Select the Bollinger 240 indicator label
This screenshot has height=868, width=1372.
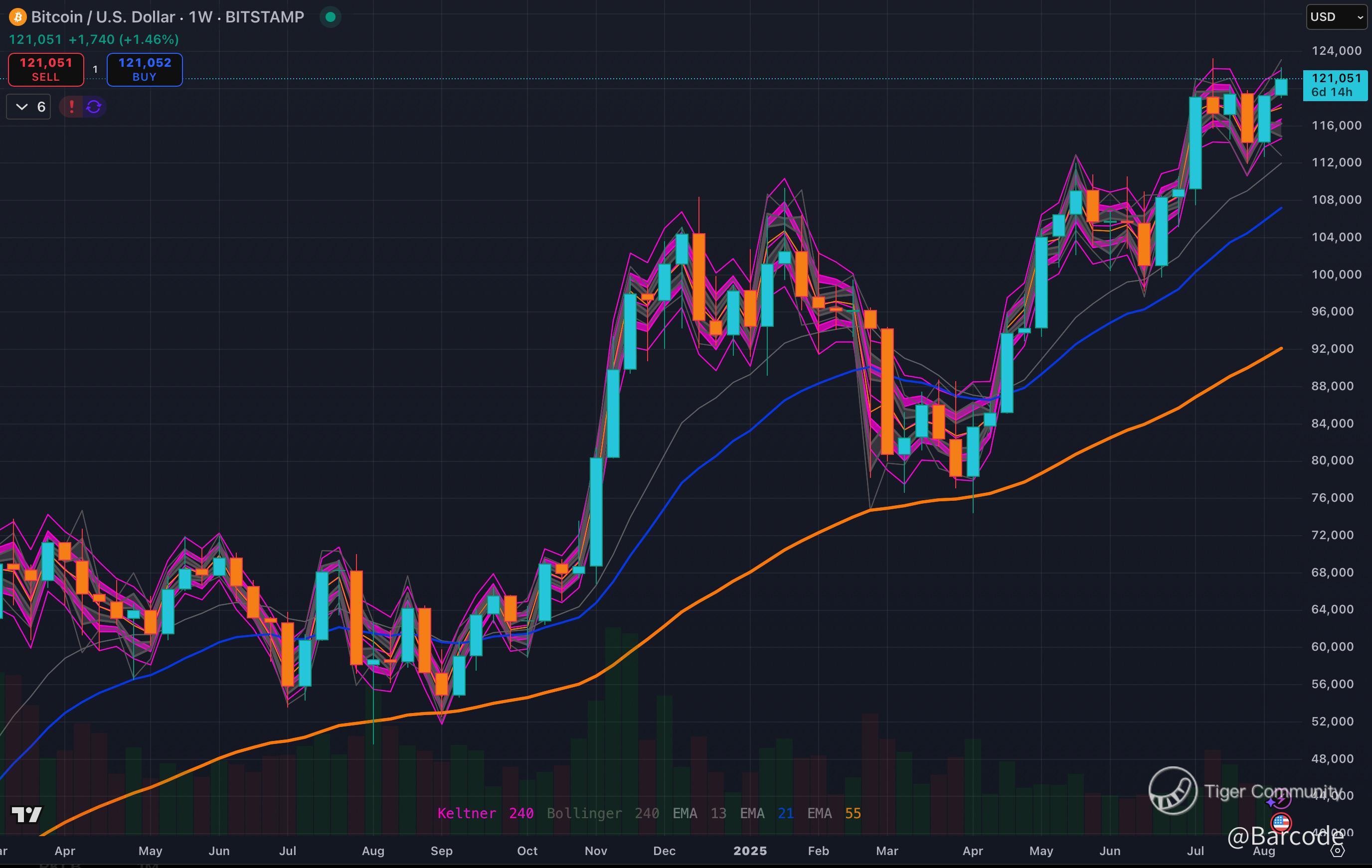603,813
